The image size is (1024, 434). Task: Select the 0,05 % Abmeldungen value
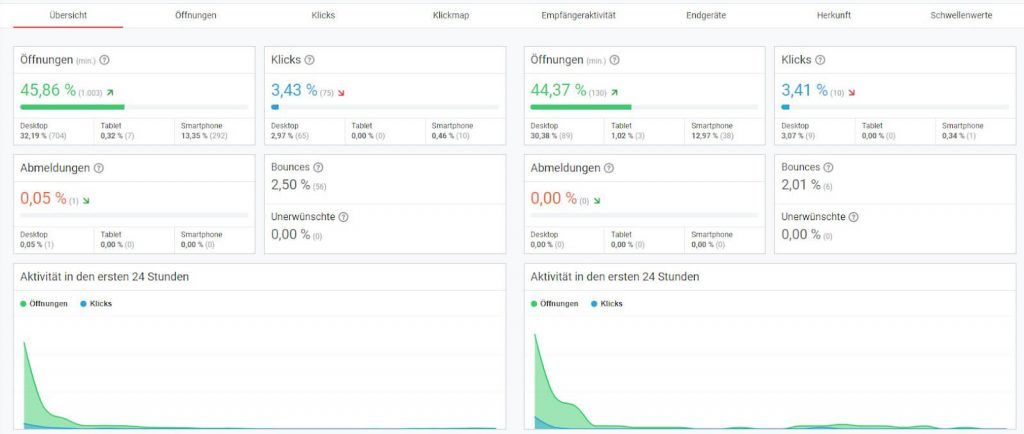click(x=43, y=198)
